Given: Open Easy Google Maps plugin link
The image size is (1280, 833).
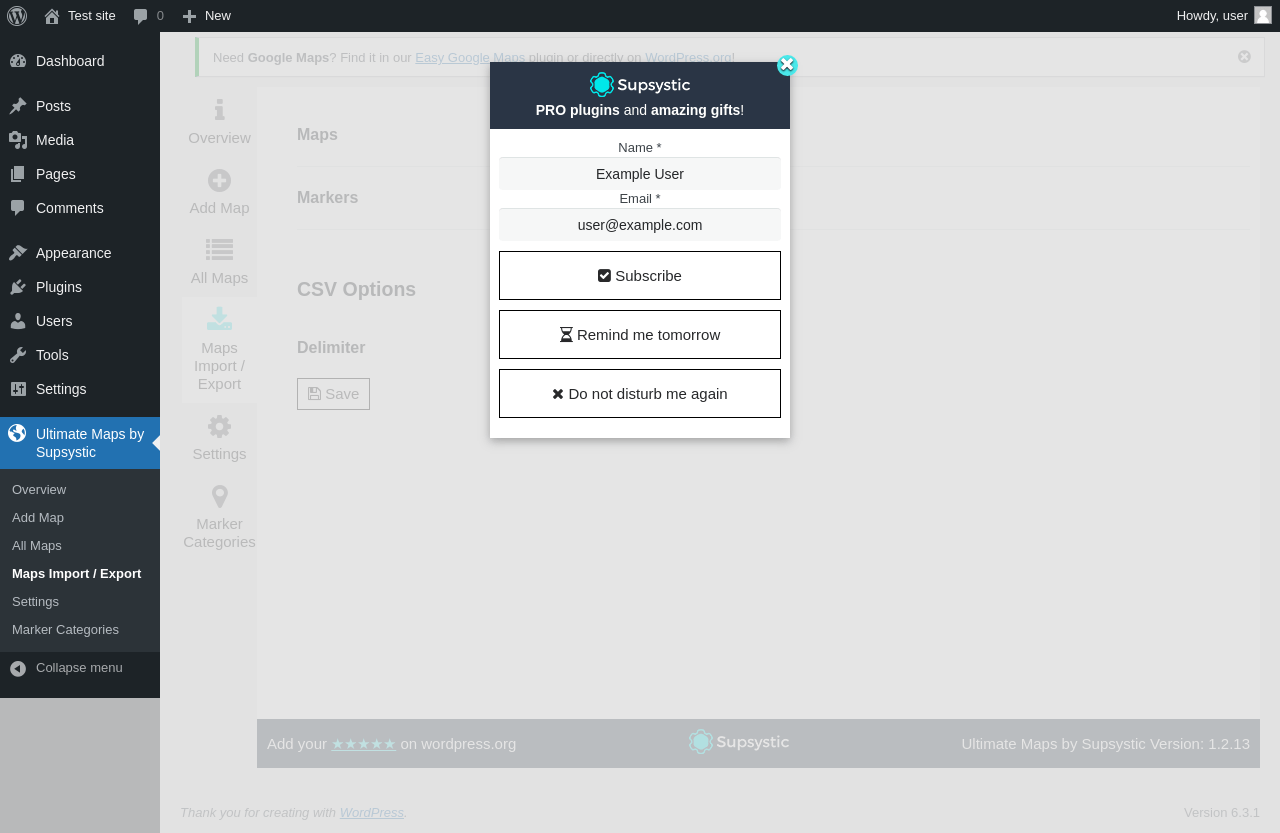Looking at the screenshot, I should 470,58.
